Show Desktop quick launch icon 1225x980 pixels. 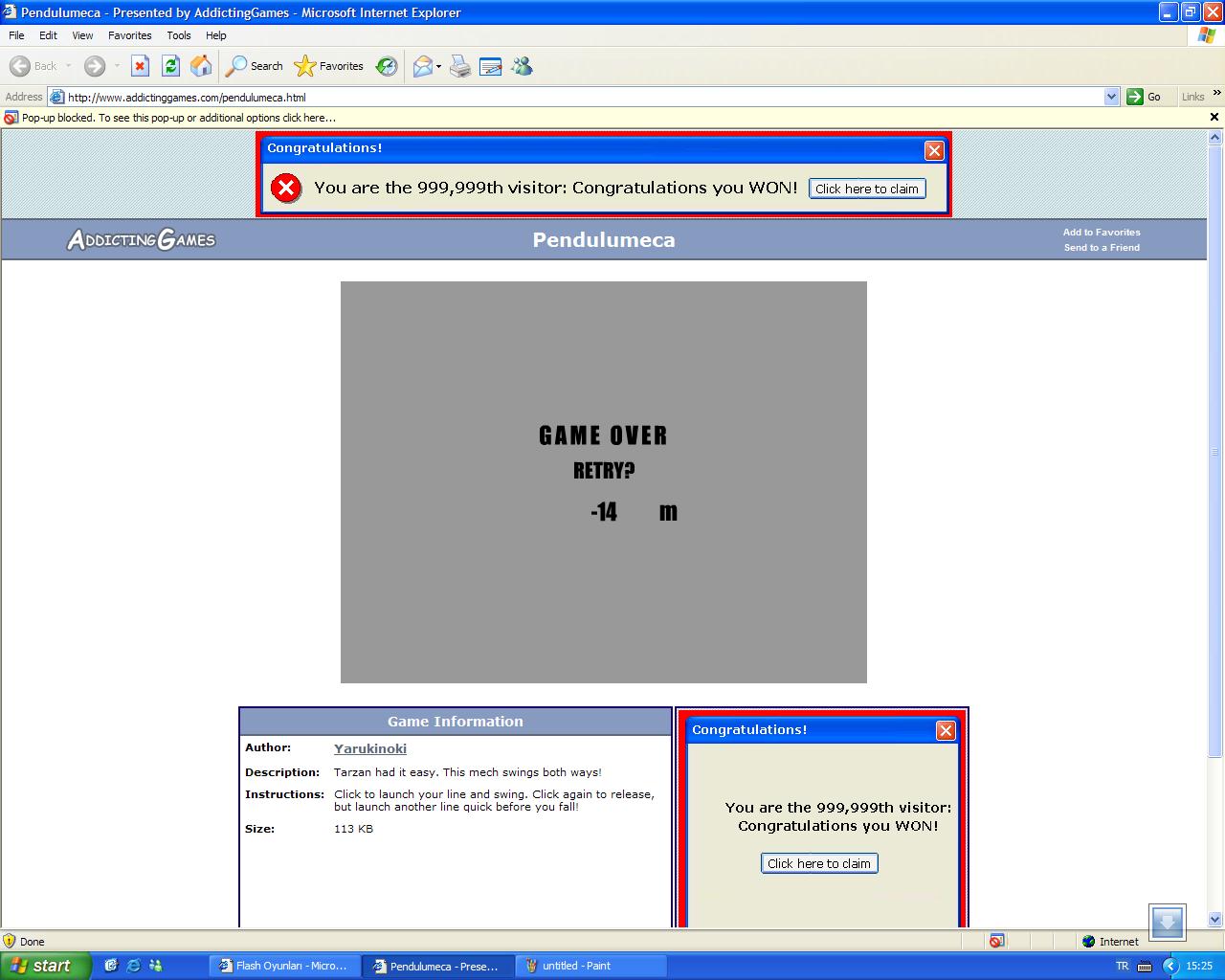click(111, 966)
